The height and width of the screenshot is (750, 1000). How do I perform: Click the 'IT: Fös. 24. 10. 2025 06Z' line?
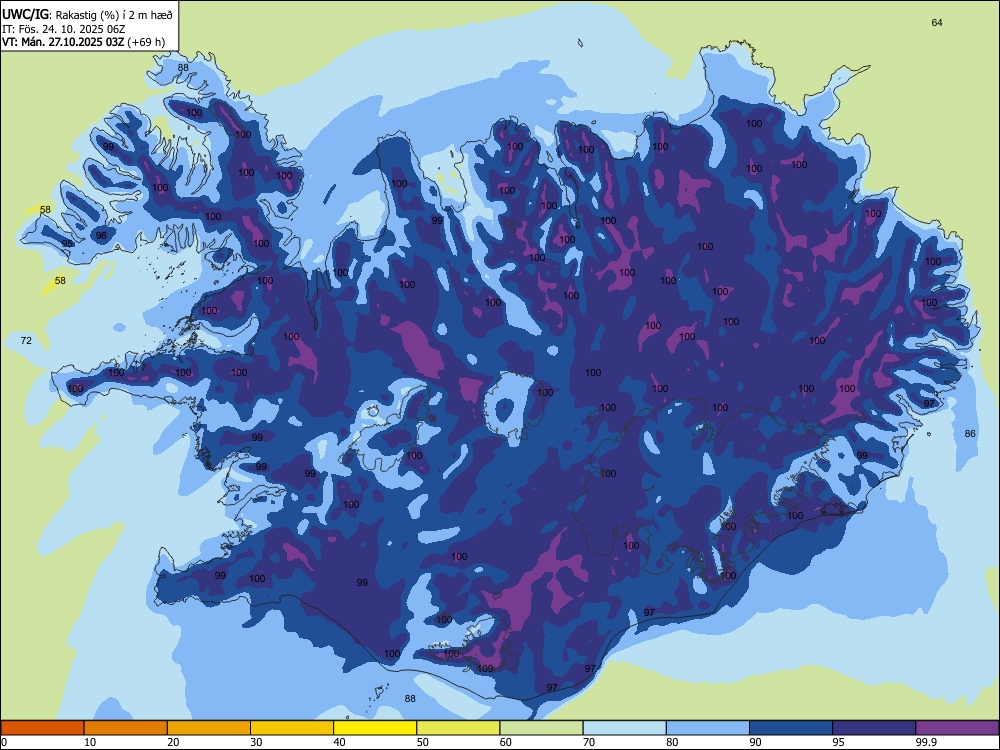pos(63,29)
